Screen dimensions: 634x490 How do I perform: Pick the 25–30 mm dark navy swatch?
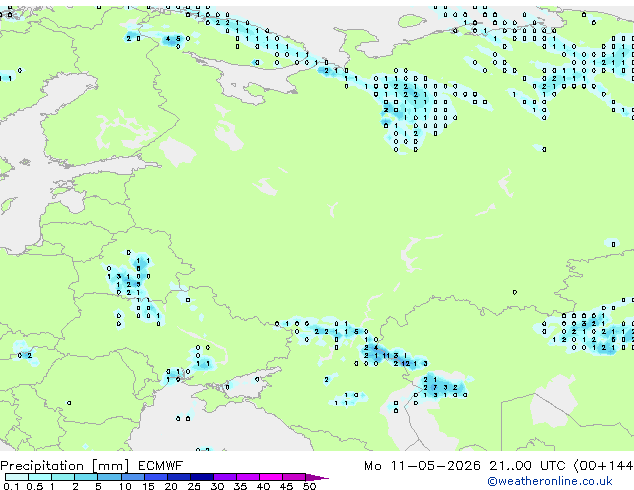(x=202, y=477)
